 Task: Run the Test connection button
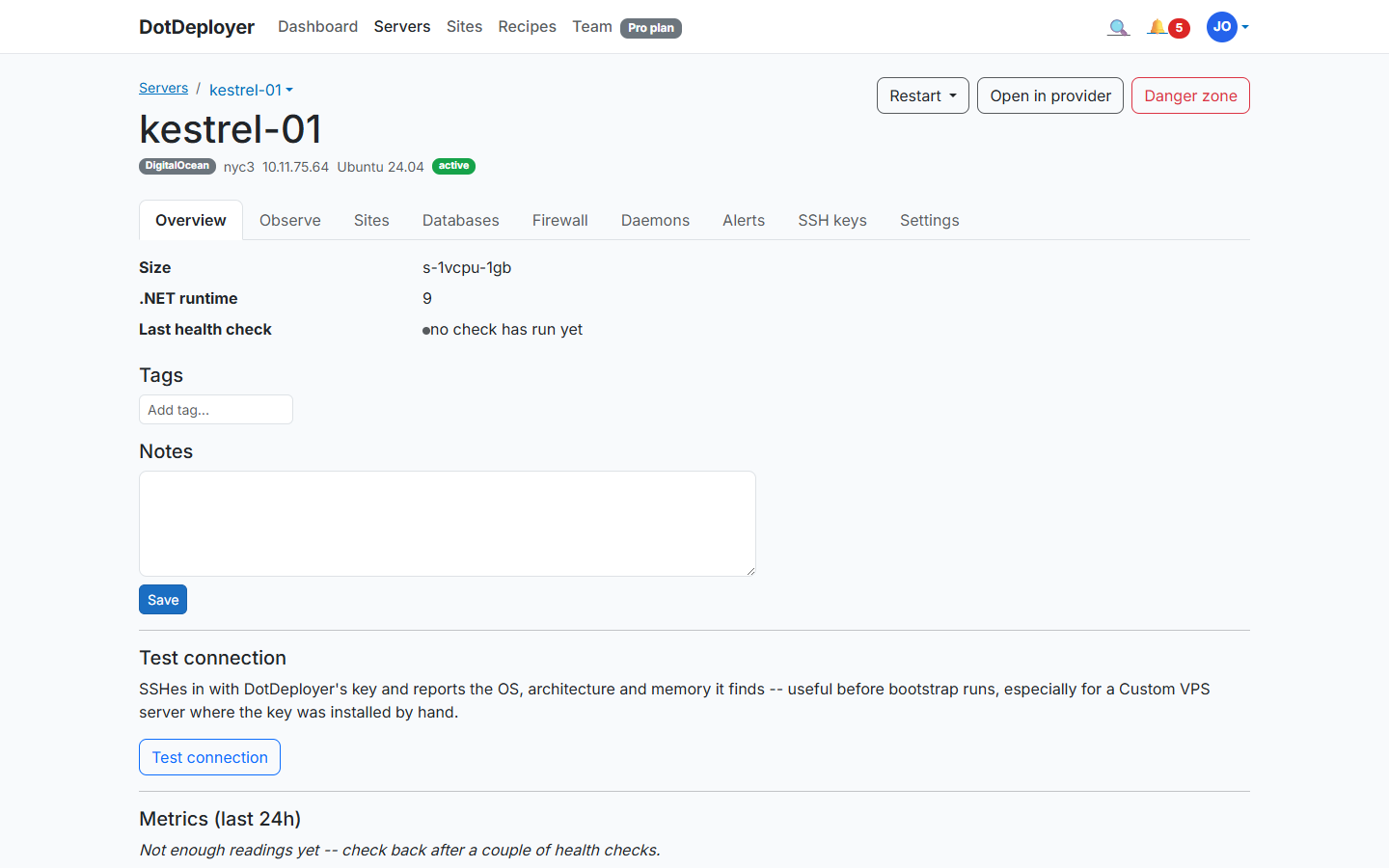pyautogui.click(x=209, y=757)
